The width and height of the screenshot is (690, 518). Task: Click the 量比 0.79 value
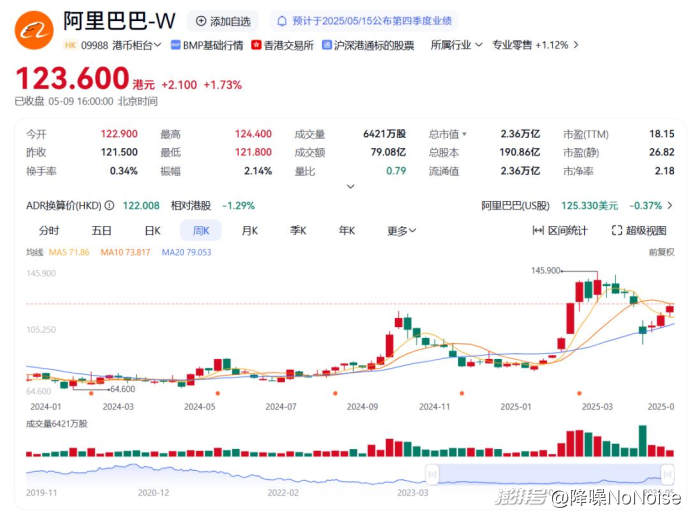[396, 171]
